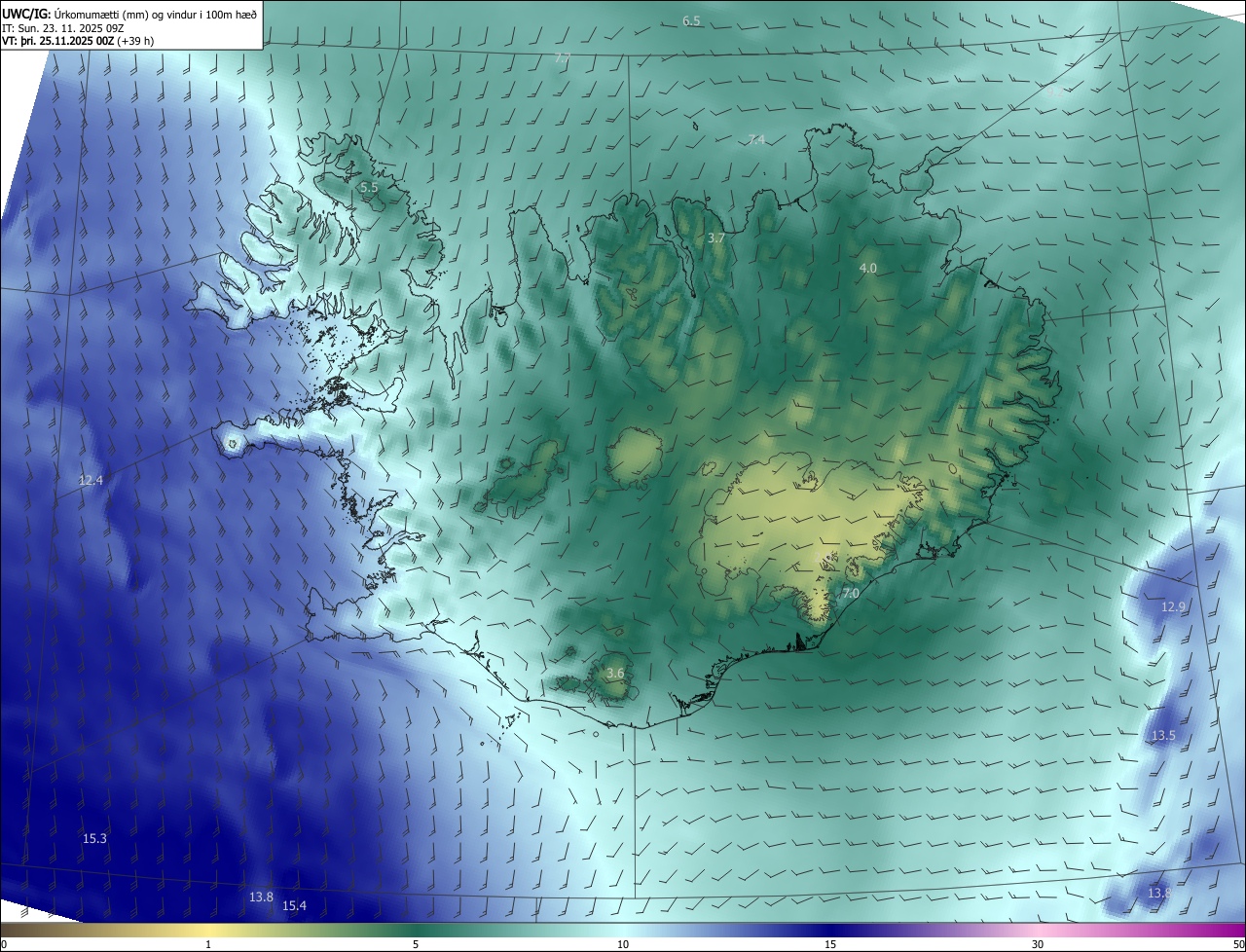Click the 5 tick on the color scale
Viewport: 1246px width, 952px height.
[416, 944]
